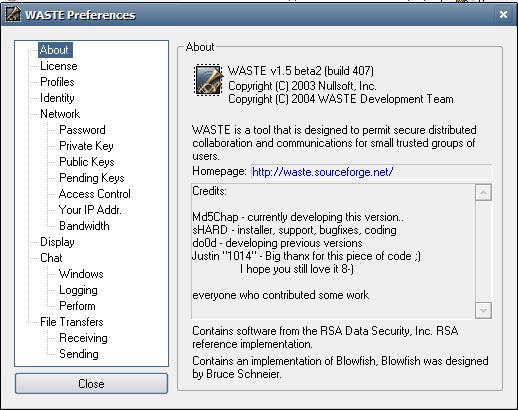518x410 pixels.
Task: Open Sending file transfer settings
Action: point(79,354)
